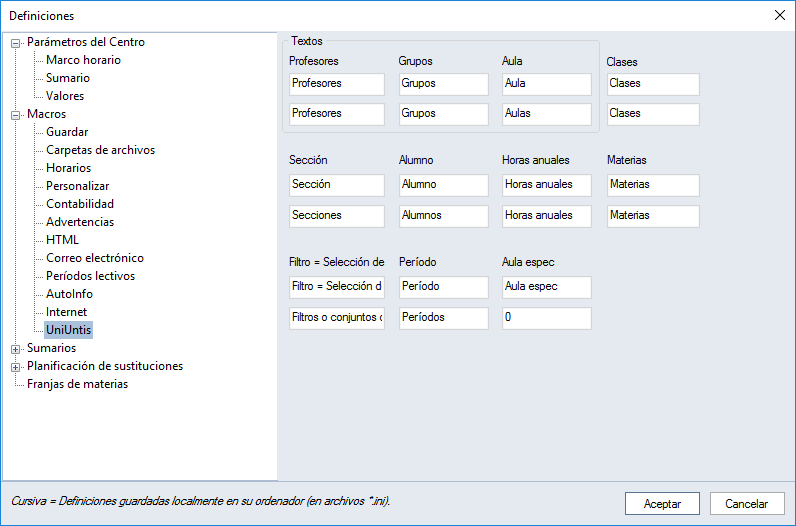Image resolution: width=796 pixels, height=526 pixels.
Task: Edit the upper Materias text field
Action: coord(653,185)
